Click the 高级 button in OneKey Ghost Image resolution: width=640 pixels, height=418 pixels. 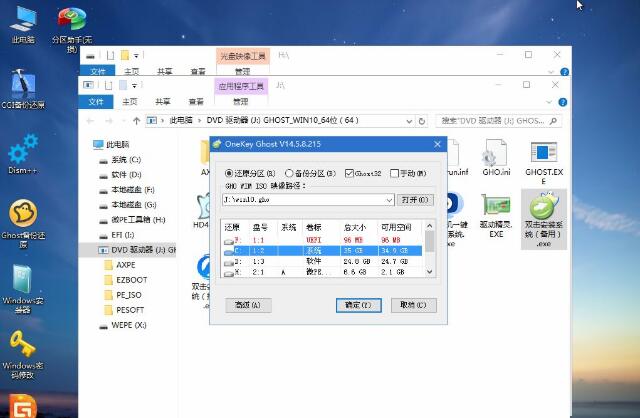click(x=246, y=304)
